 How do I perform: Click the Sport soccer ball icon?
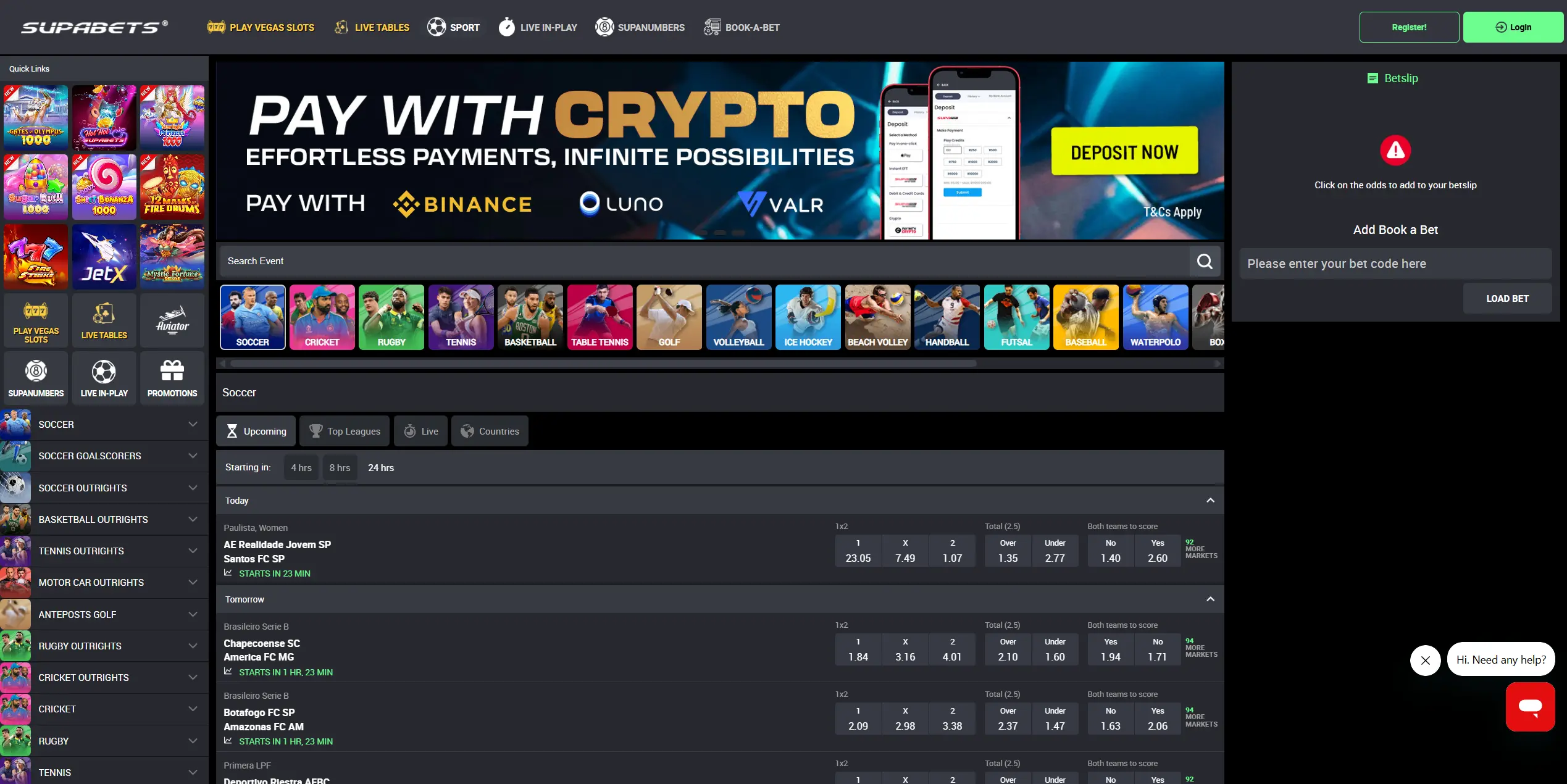(x=437, y=27)
